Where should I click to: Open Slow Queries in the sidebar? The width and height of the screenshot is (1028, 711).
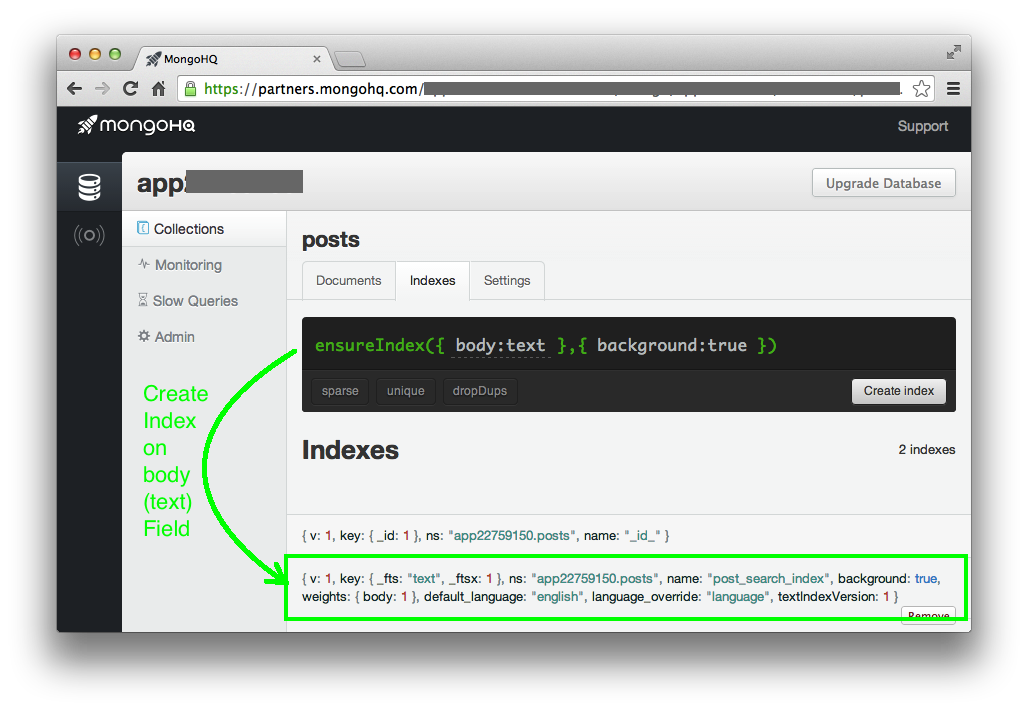click(204, 301)
